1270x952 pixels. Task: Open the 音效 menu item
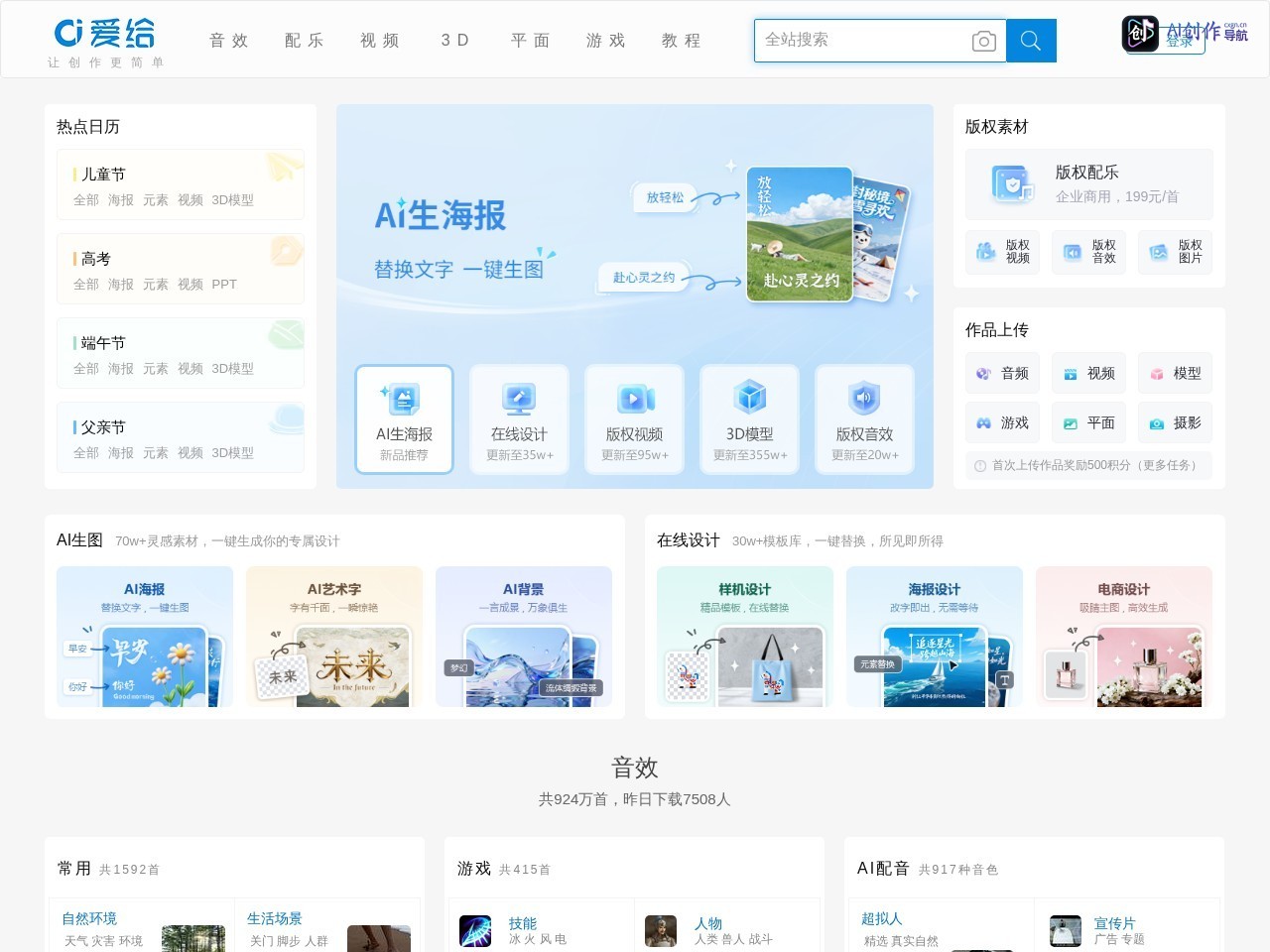[x=228, y=41]
